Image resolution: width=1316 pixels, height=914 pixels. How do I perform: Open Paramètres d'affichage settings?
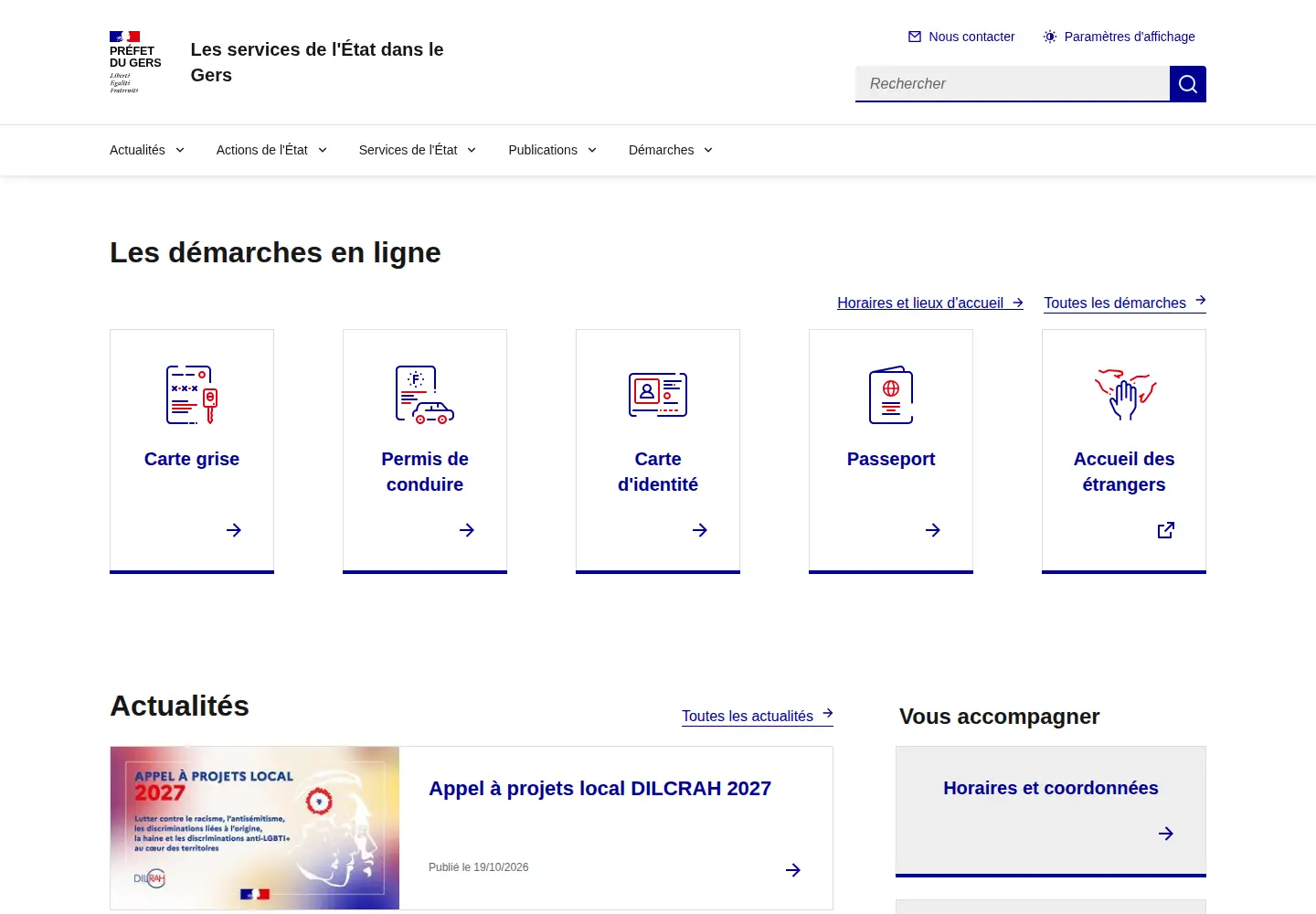coord(1119,37)
